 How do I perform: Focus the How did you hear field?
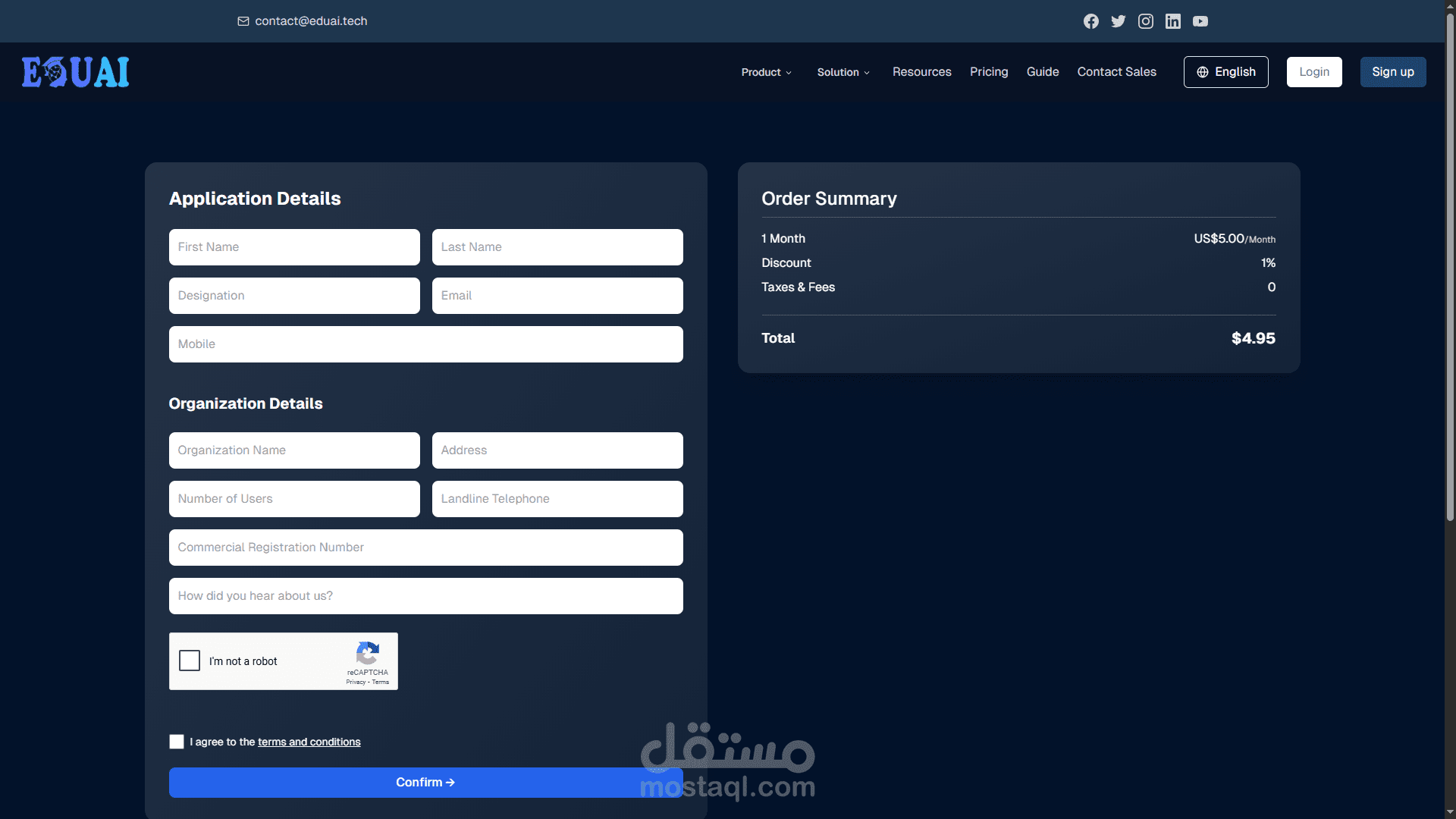(425, 596)
